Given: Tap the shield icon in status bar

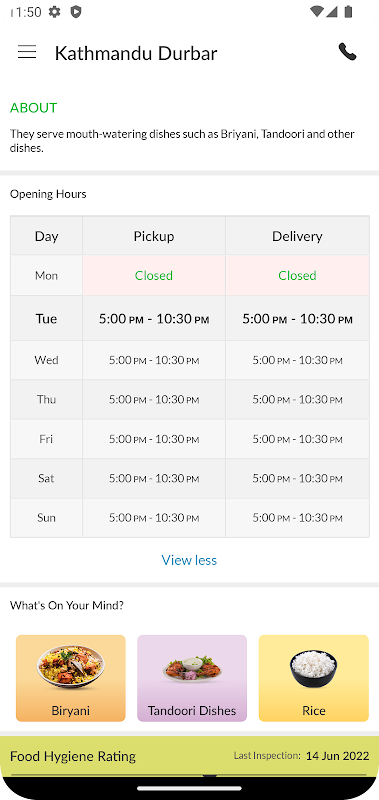Looking at the screenshot, I should point(76,12).
